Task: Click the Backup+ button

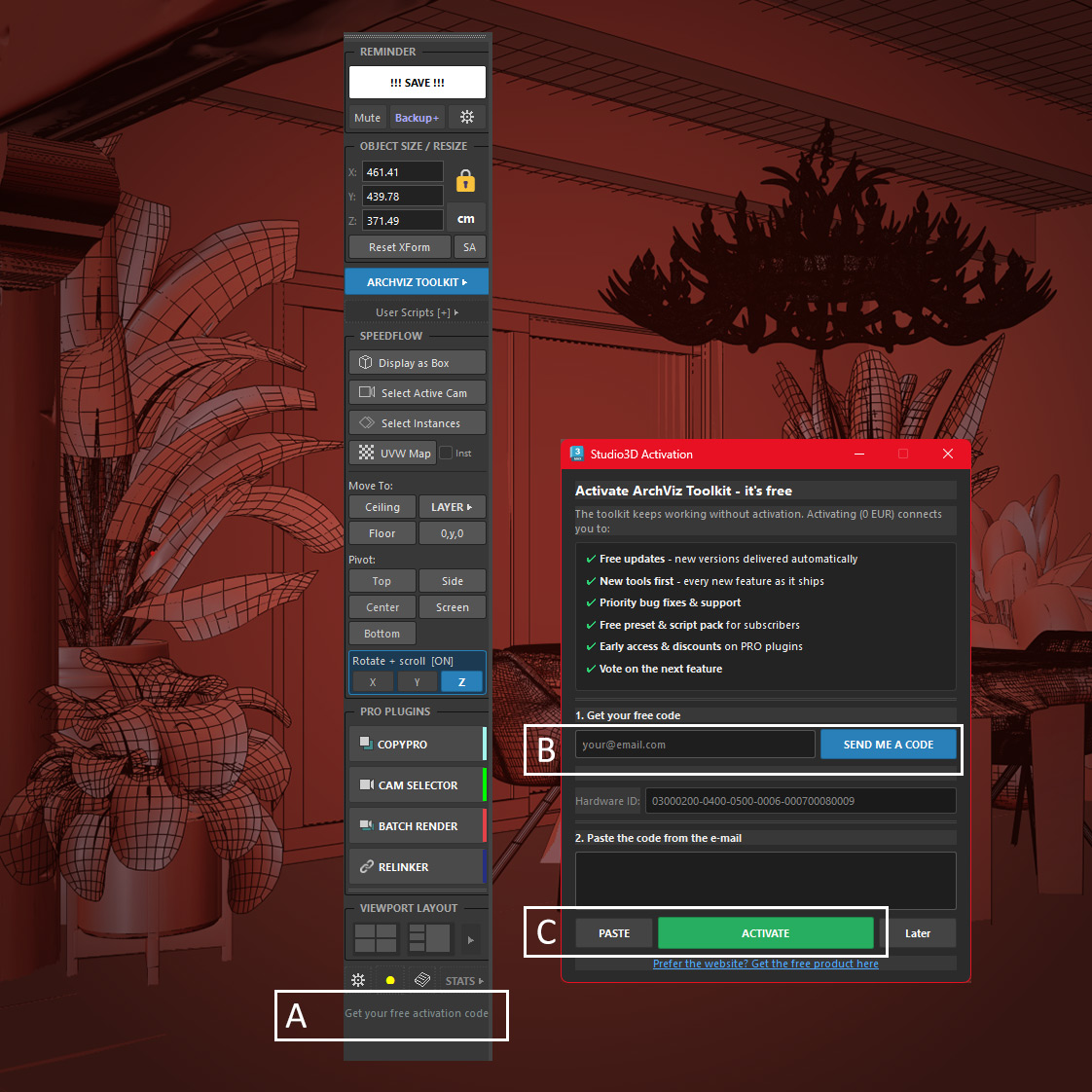Action: tap(417, 118)
